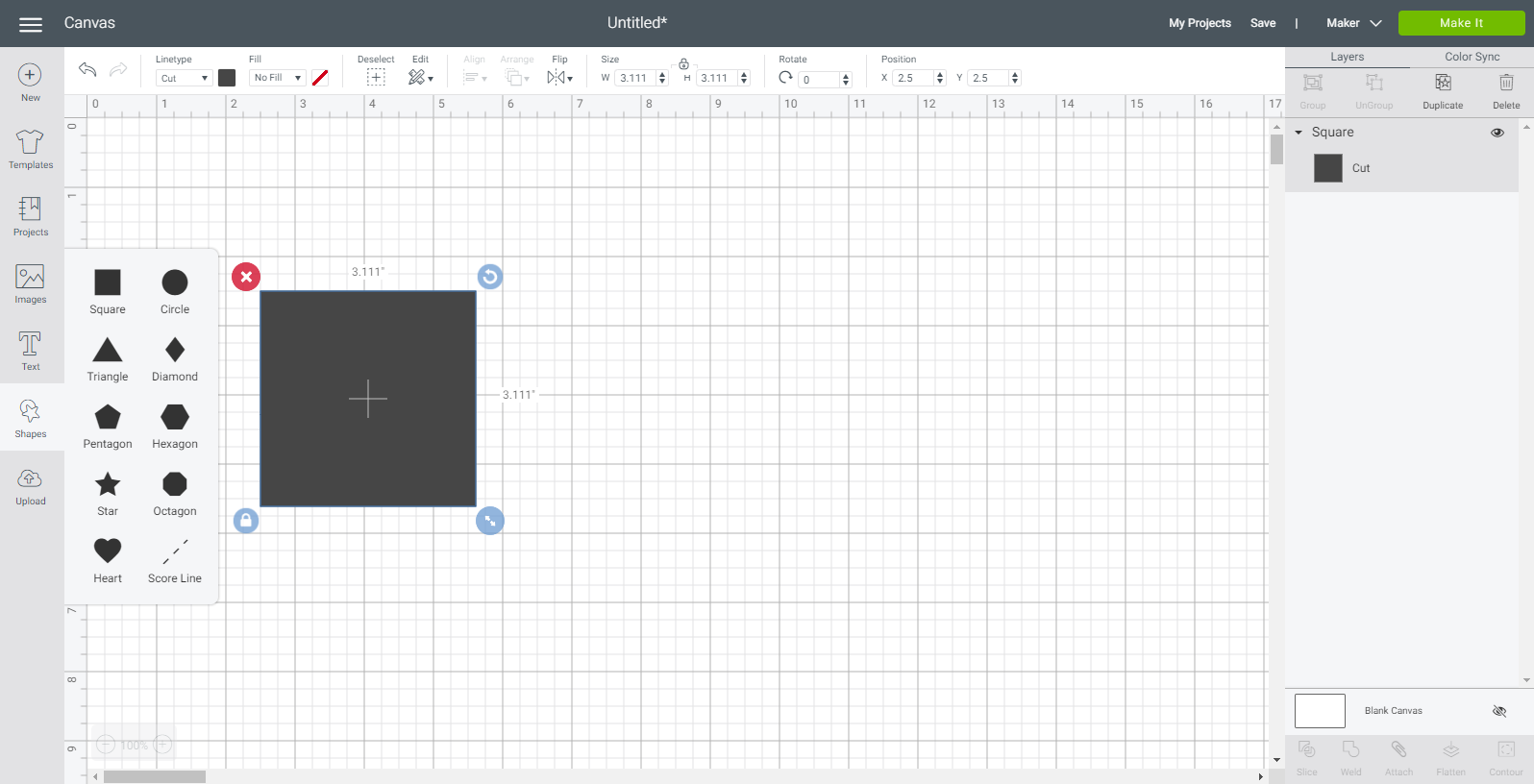The width and height of the screenshot is (1534, 784).
Task: Expand the Maker machine selector
Action: tap(1353, 23)
